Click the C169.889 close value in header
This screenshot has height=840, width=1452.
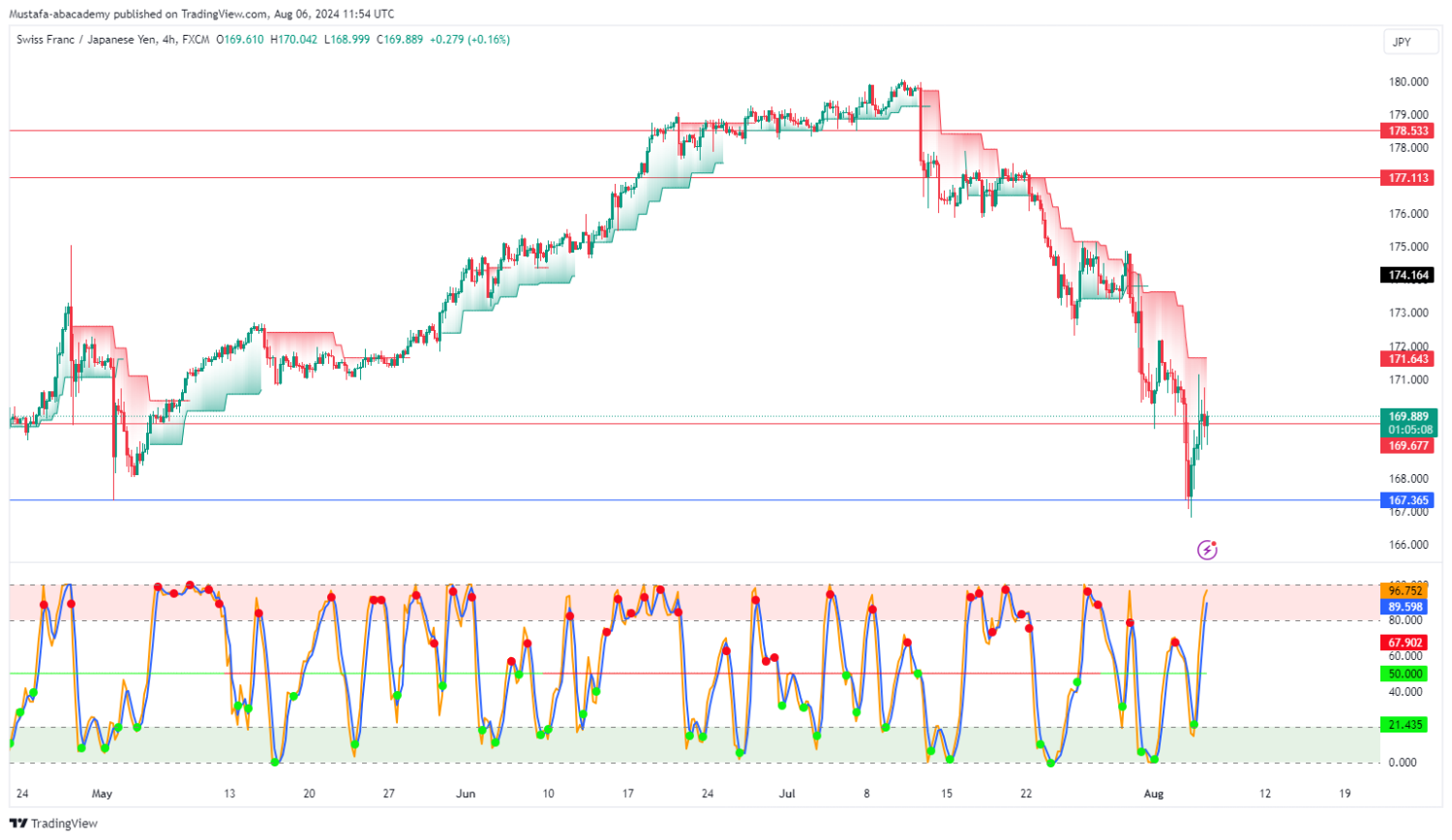coord(400,40)
